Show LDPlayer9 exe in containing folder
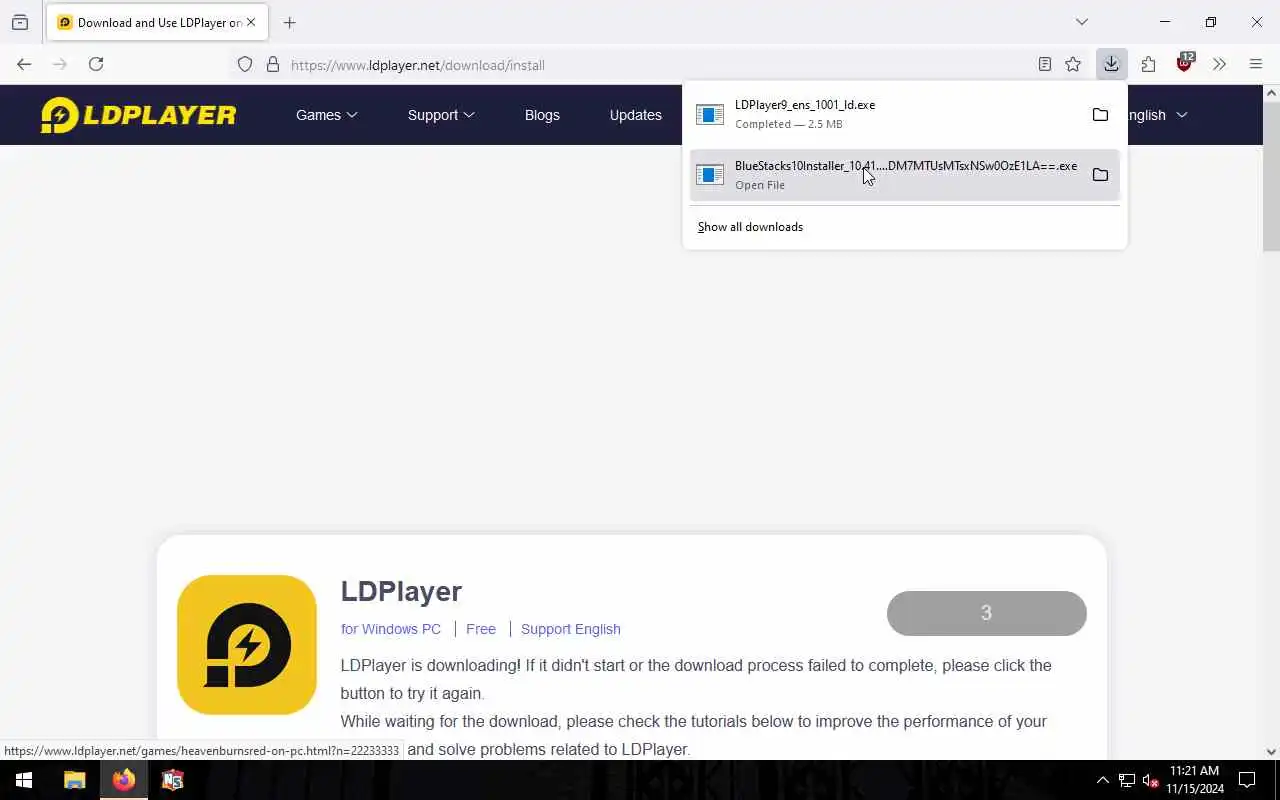The image size is (1280, 800). pos(1100,114)
